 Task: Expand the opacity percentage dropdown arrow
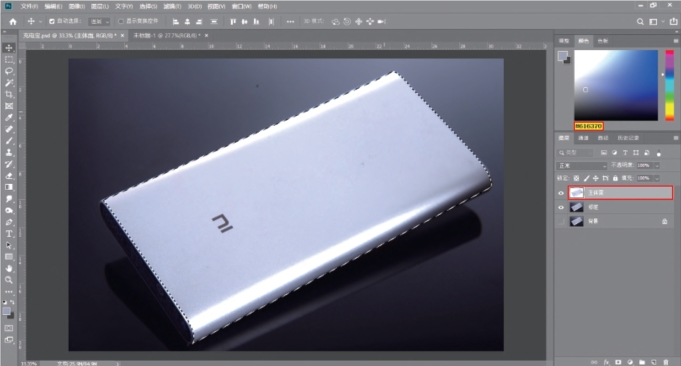[x=657, y=165]
